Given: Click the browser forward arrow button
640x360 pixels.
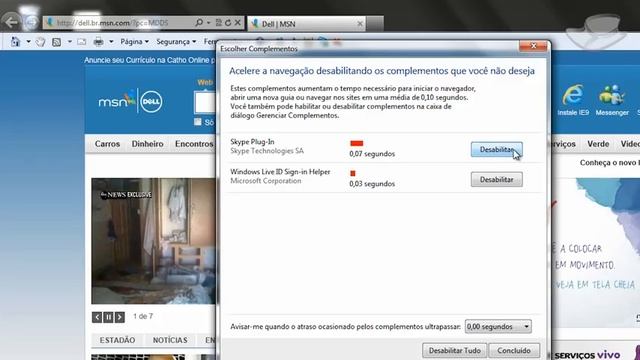Looking at the screenshot, I should [32, 22].
